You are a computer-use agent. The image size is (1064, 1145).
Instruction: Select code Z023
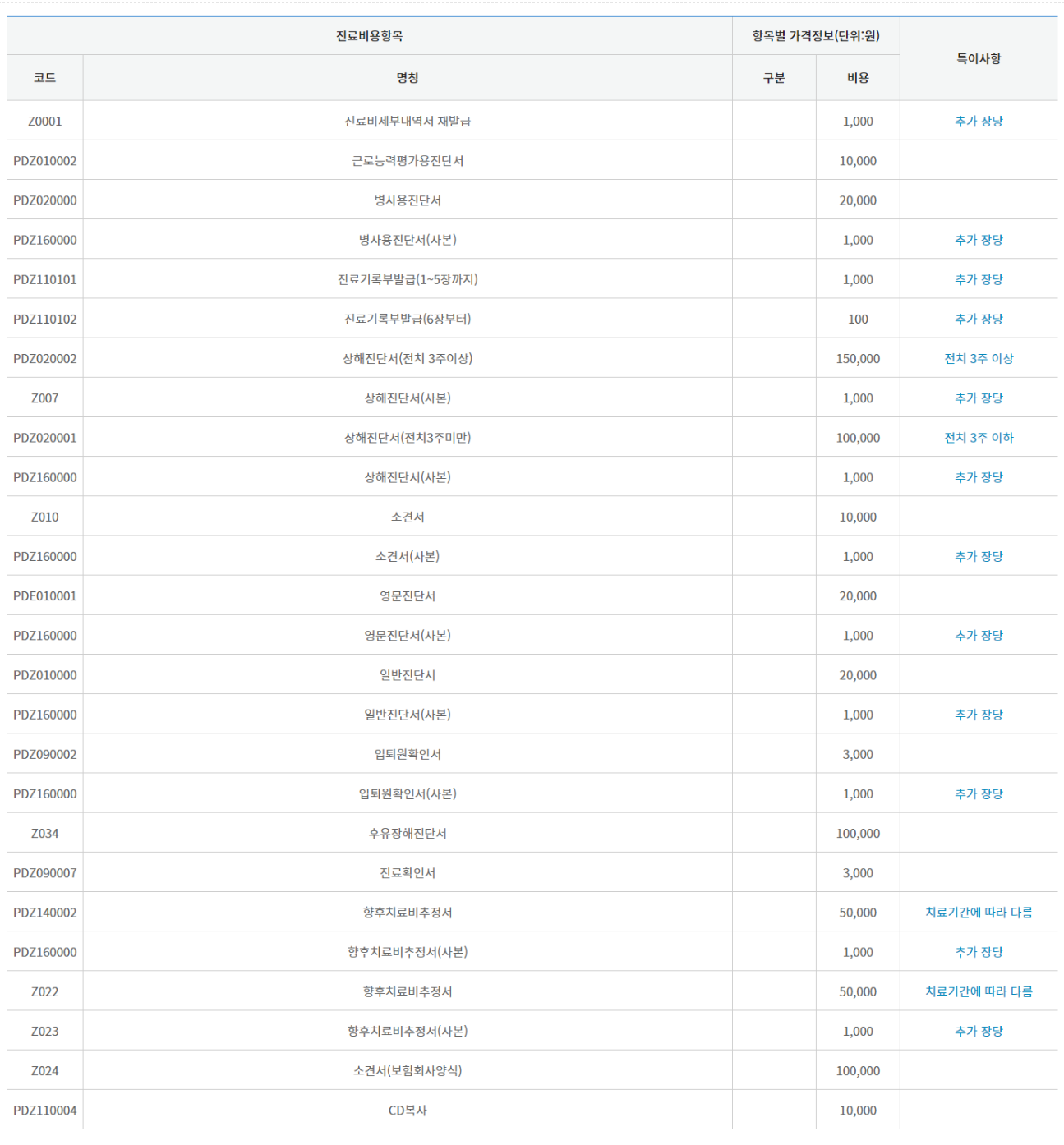45,1031
